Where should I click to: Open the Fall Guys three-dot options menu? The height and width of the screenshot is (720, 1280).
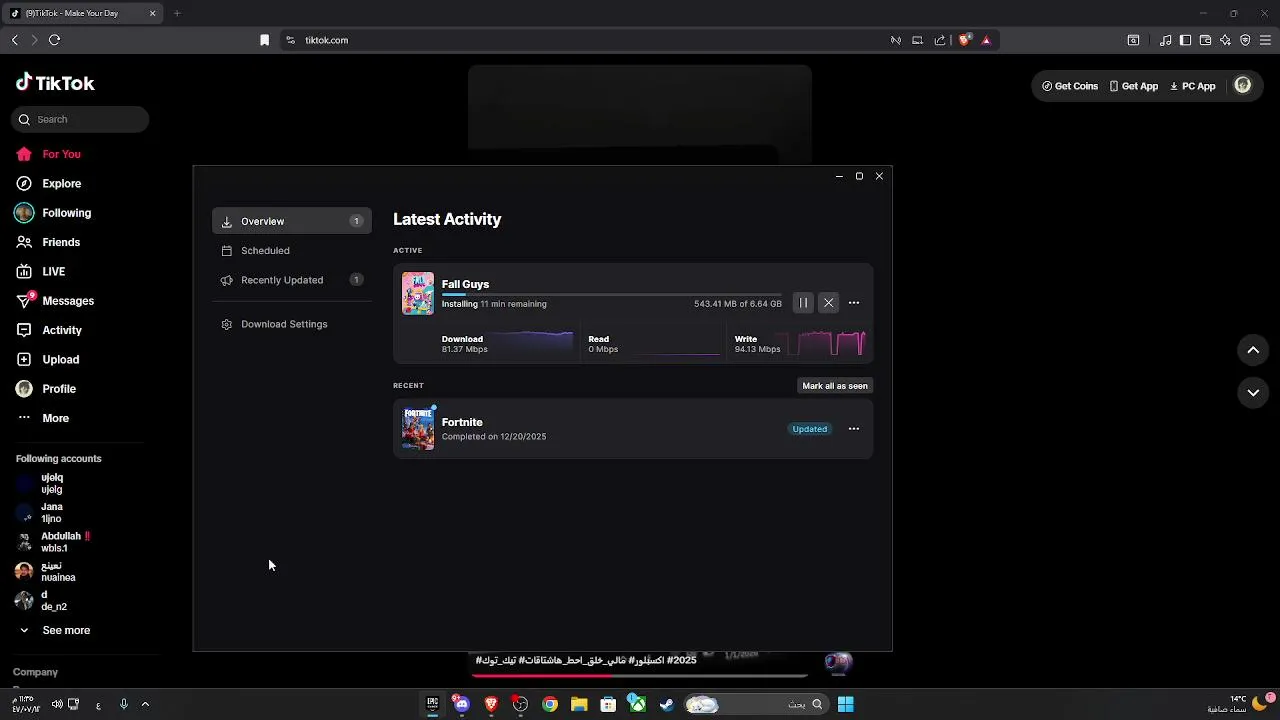coord(854,303)
